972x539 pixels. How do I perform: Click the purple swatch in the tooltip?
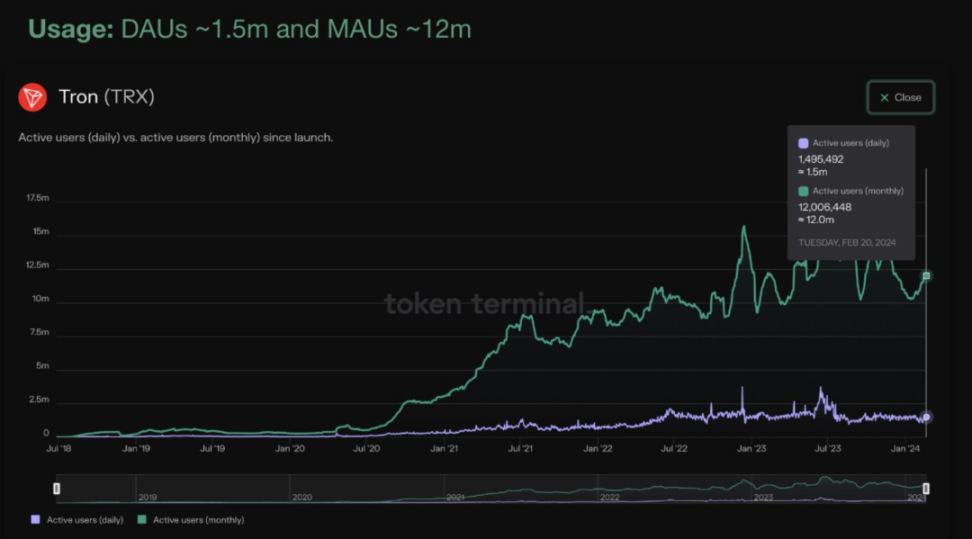[x=803, y=143]
